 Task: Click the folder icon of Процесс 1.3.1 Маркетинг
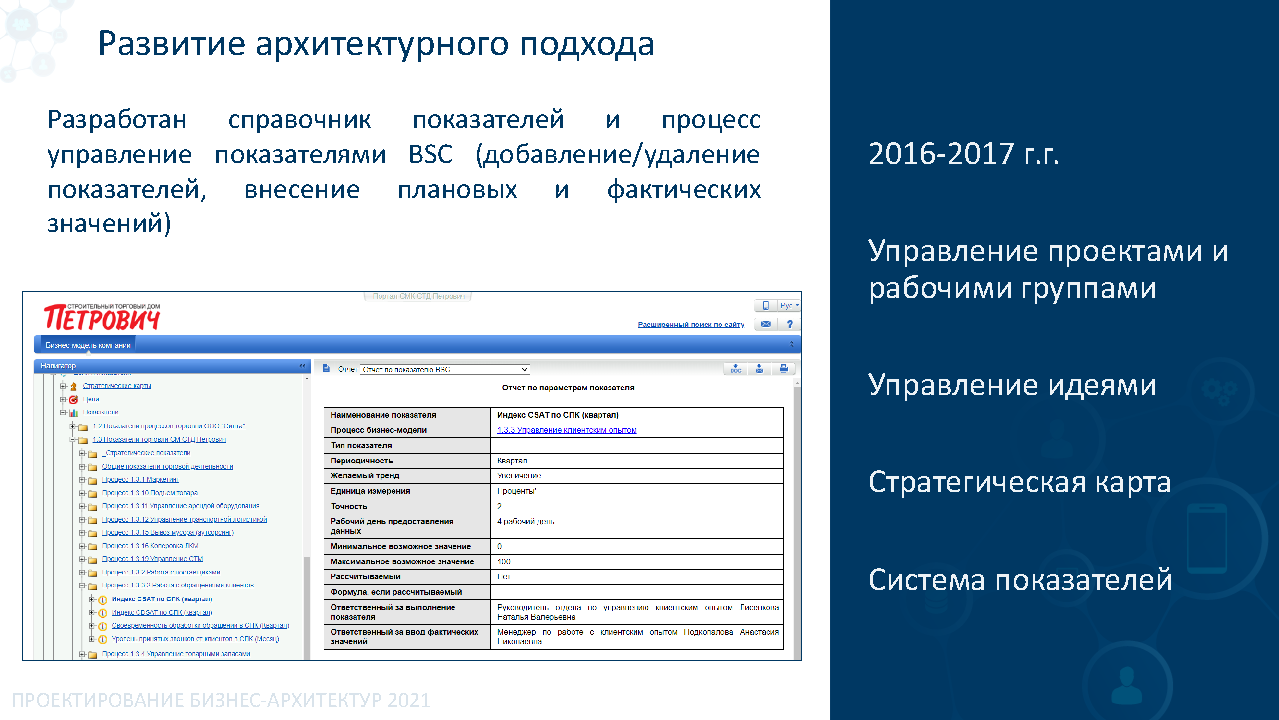[x=92, y=479]
